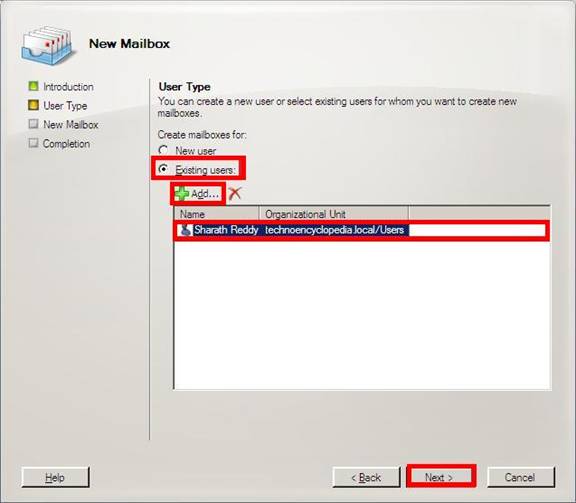This screenshot has height=503, width=576.
Task: Click the red X remove icon
Action: point(235,193)
